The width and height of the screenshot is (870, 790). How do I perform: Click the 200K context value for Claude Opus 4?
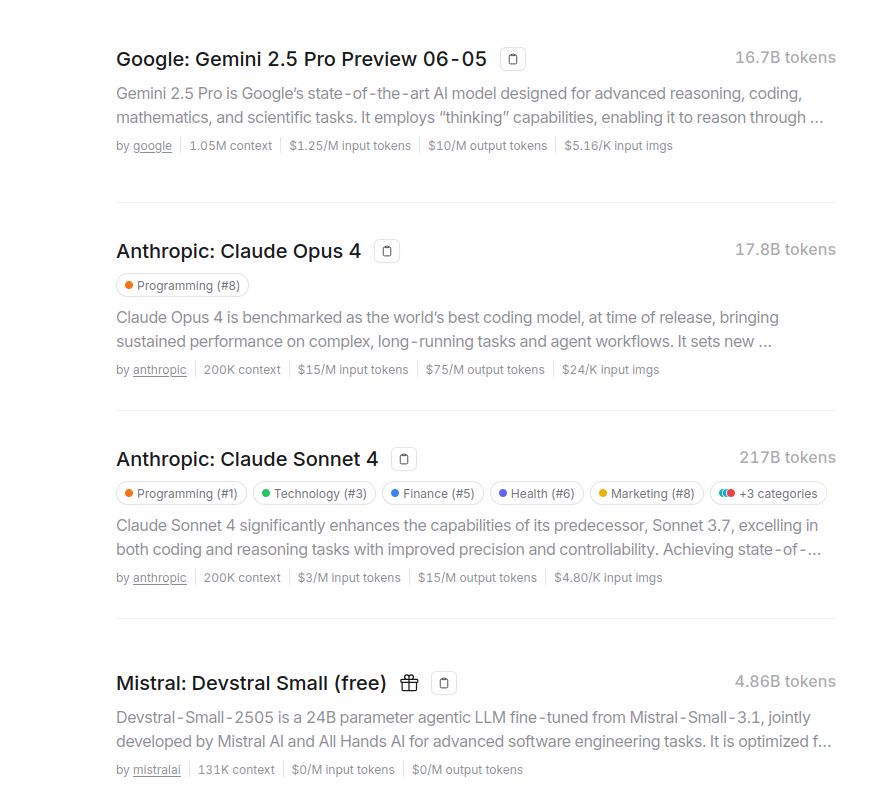click(242, 370)
